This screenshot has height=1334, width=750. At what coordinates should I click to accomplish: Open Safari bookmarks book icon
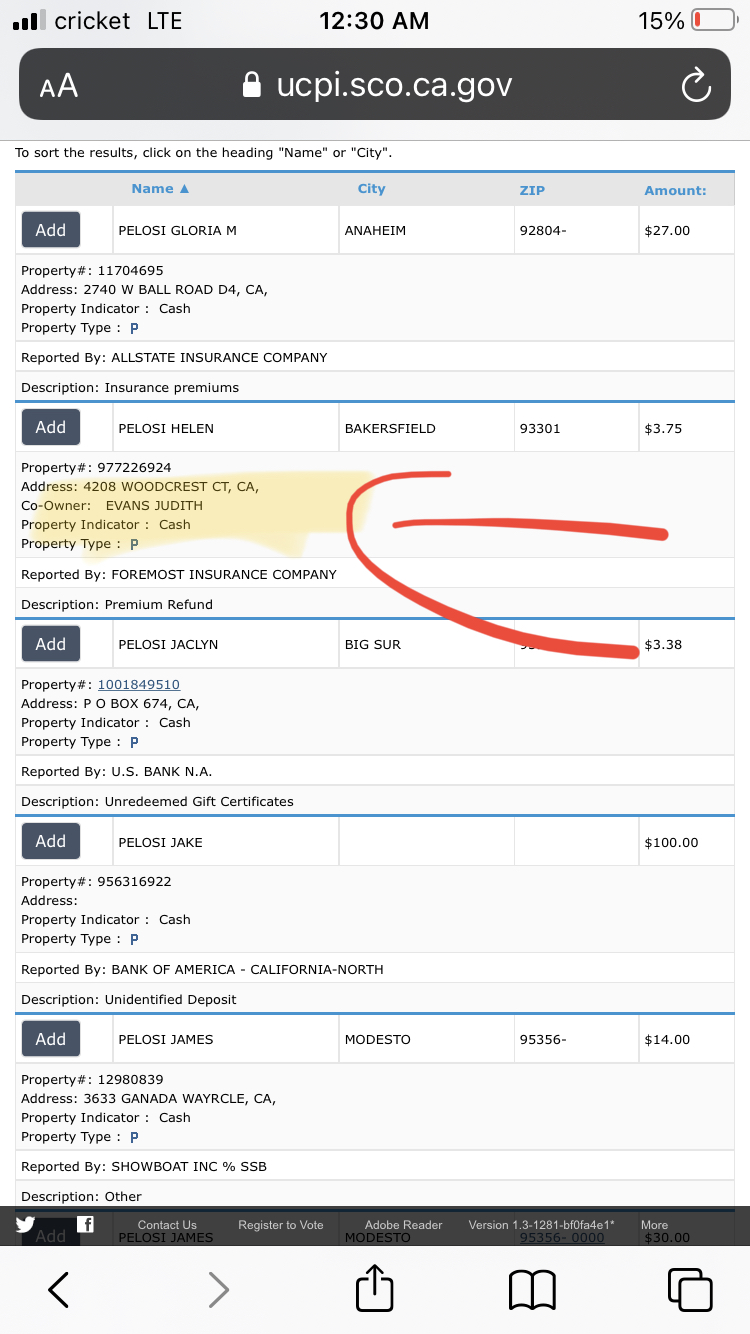(x=532, y=1290)
